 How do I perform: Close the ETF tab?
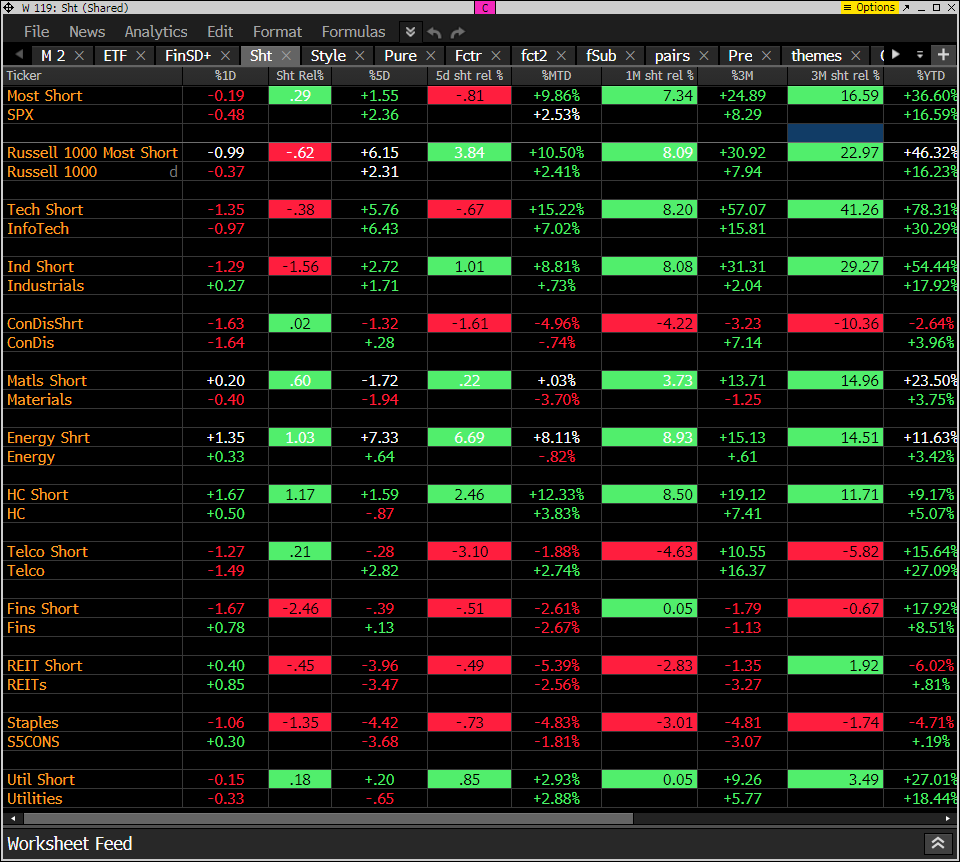point(141,56)
